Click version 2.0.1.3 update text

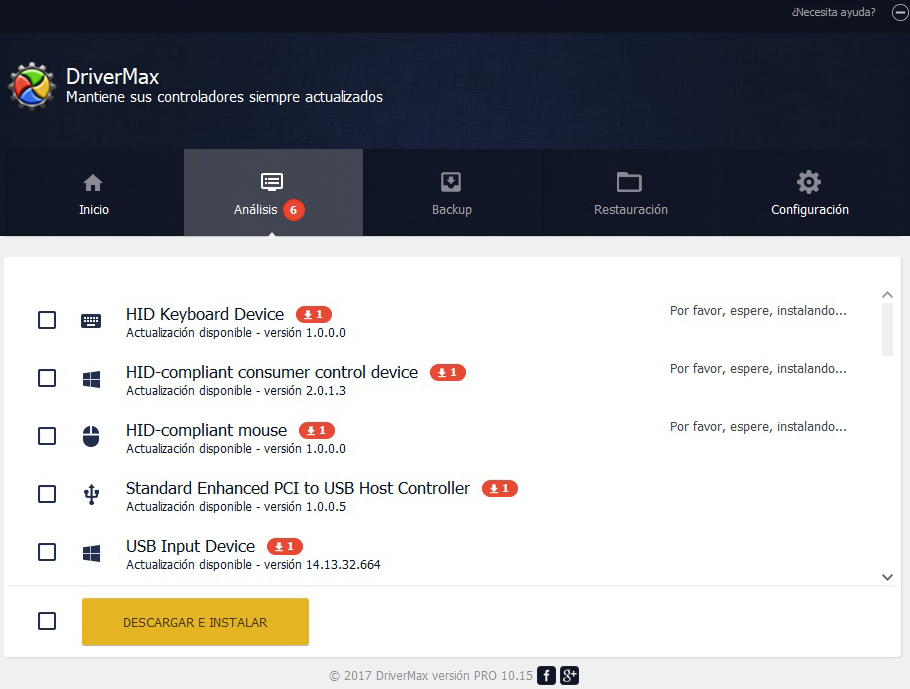tap(236, 391)
